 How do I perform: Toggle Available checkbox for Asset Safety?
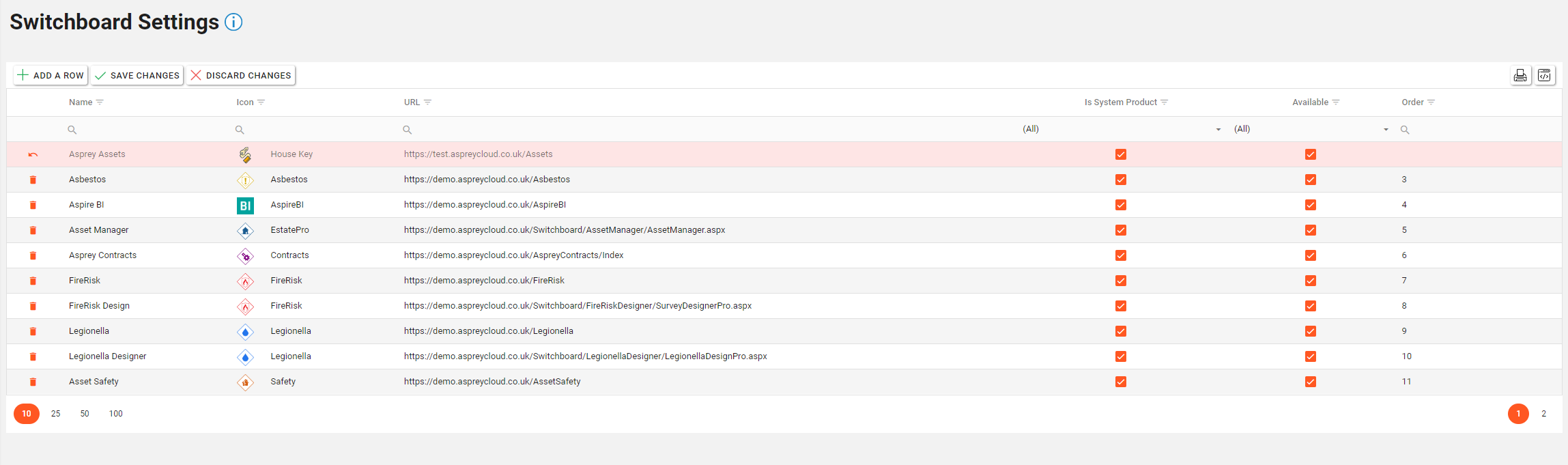tap(1310, 382)
